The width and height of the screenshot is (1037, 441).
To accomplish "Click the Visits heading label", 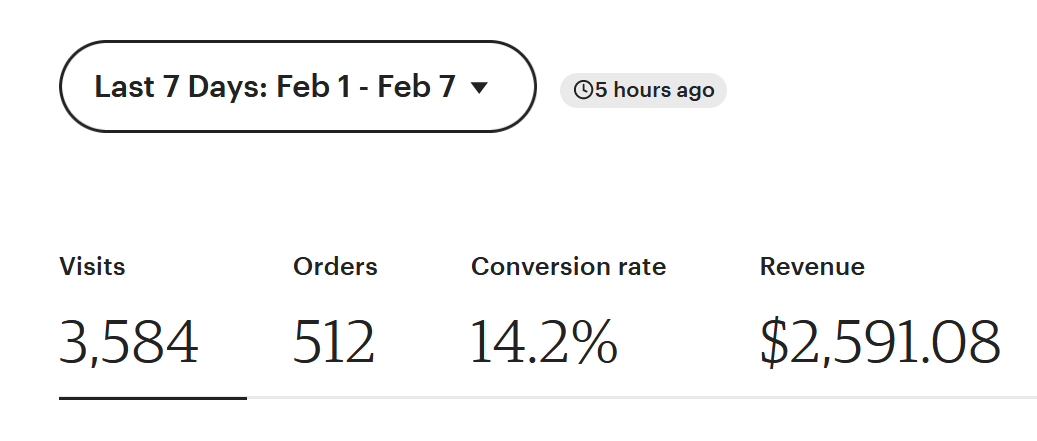I will click(92, 266).
